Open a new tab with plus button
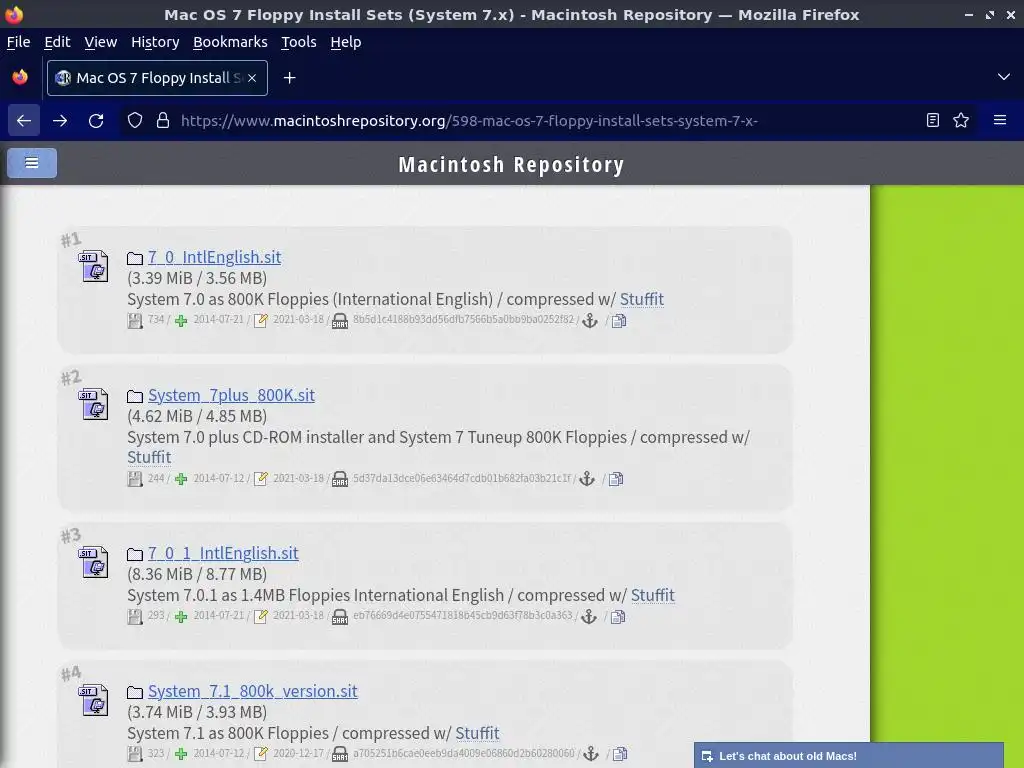Image resolution: width=1024 pixels, height=768 pixels. coord(289,78)
